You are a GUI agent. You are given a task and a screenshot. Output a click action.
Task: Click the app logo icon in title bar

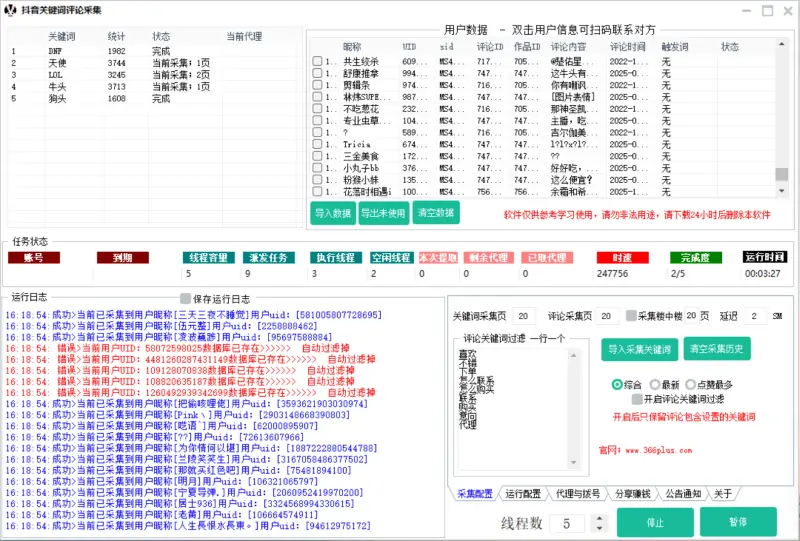[11, 10]
